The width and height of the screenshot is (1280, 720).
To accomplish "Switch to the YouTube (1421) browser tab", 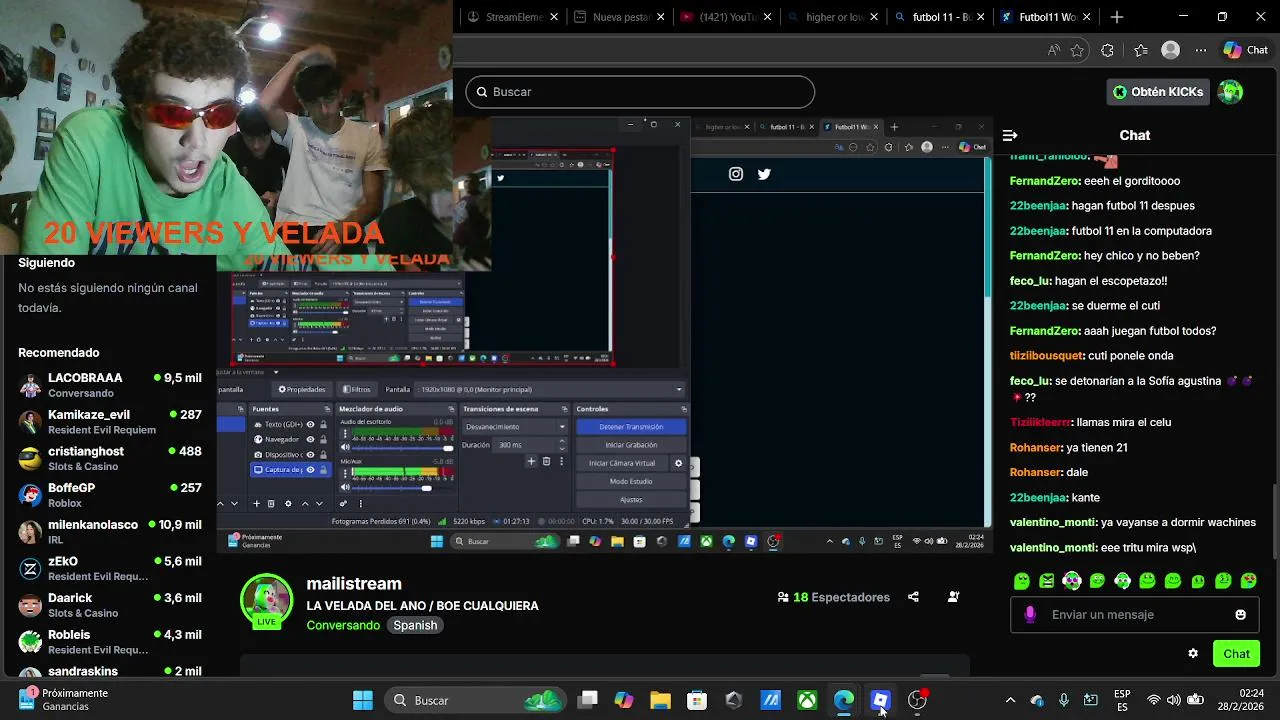I will click(726, 17).
